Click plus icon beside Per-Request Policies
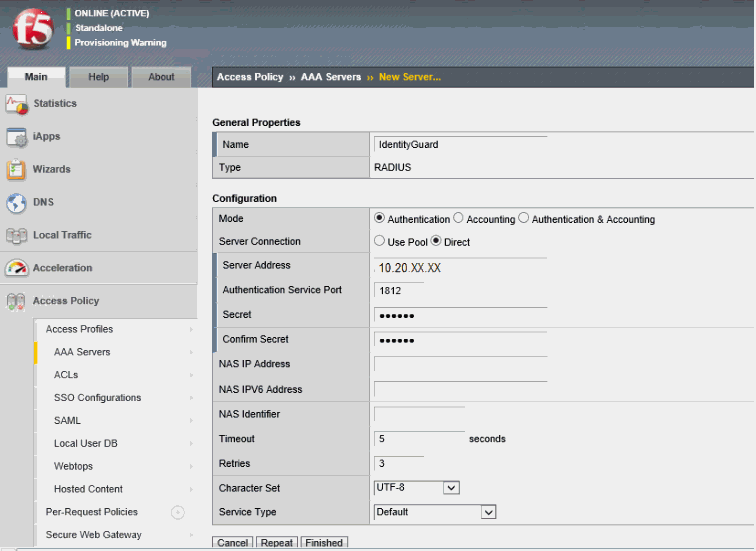This screenshot has width=756, height=551. click(x=178, y=513)
